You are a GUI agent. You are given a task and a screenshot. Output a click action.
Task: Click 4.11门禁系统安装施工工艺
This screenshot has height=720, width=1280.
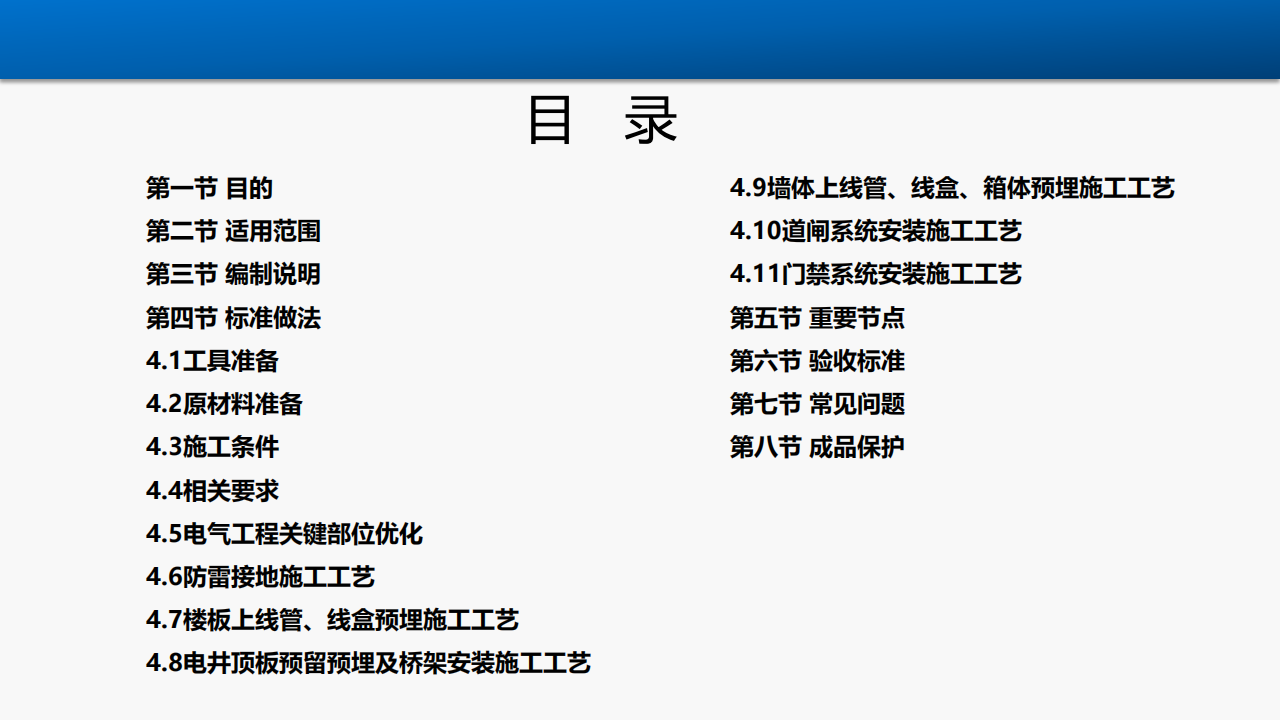tap(876, 274)
